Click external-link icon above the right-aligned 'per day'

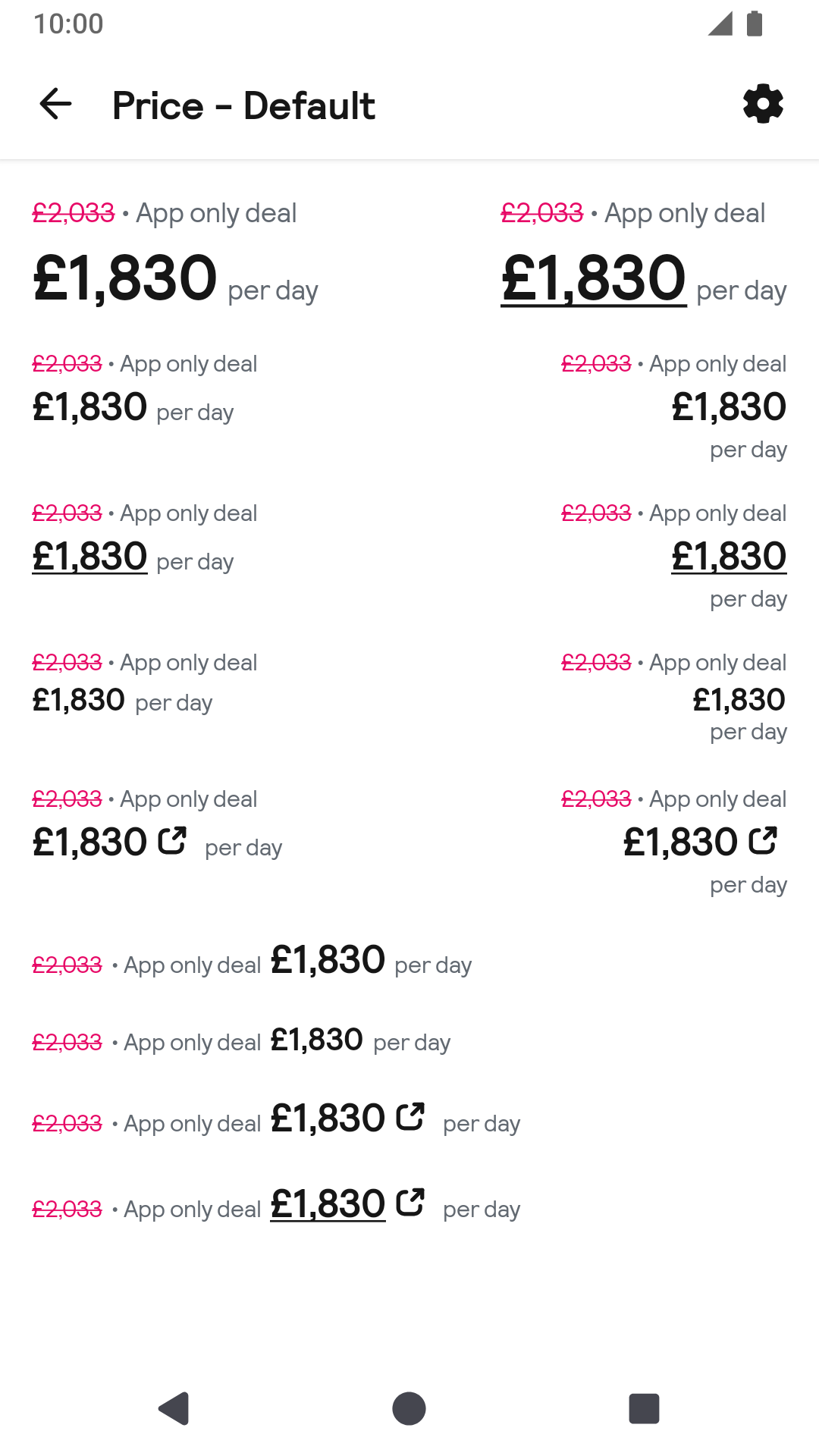coord(763,840)
